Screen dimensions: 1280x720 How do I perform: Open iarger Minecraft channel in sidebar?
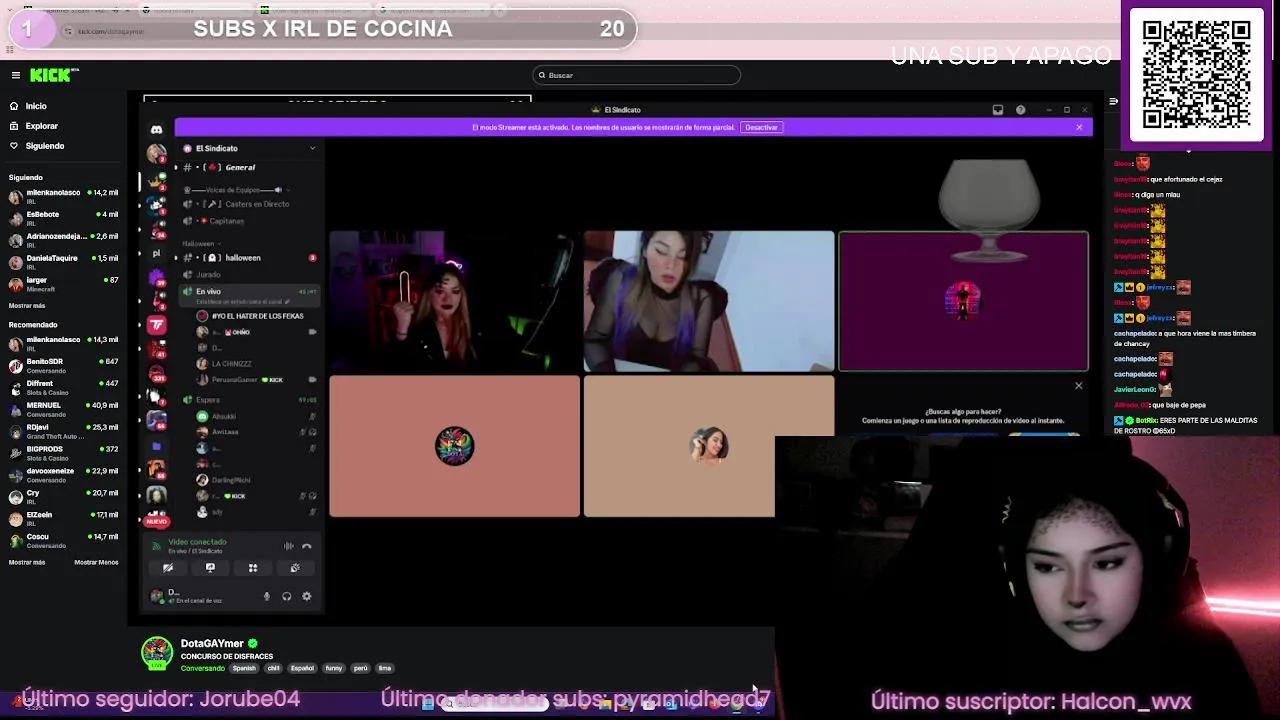[64, 284]
